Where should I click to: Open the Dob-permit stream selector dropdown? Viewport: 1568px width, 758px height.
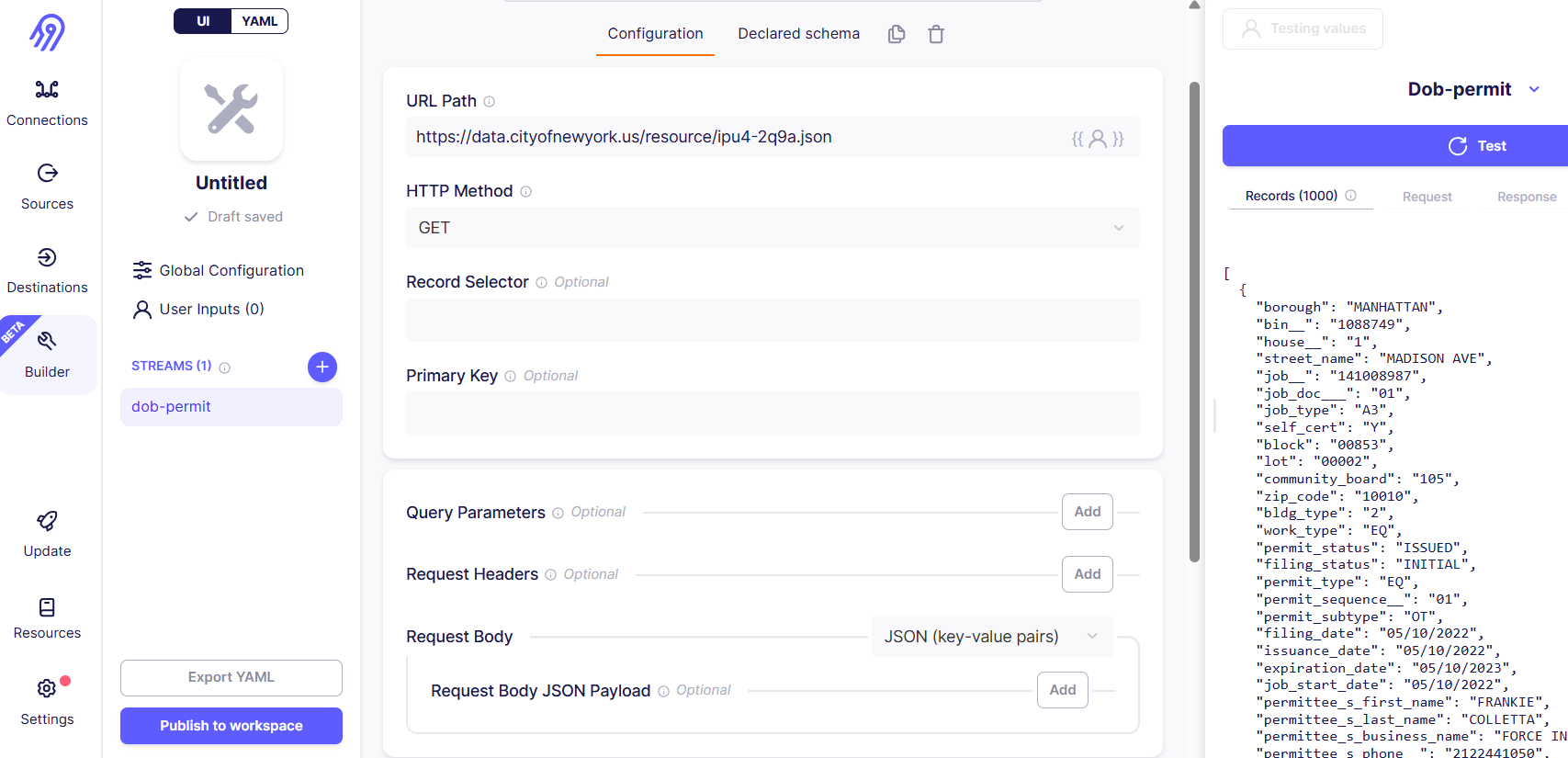pyautogui.click(x=1473, y=89)
